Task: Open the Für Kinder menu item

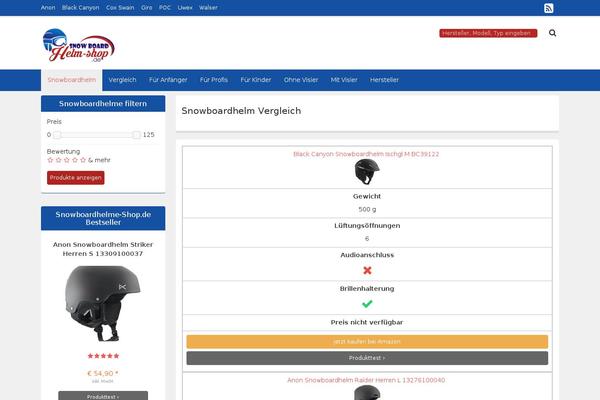Action: [x=256, y=80]
